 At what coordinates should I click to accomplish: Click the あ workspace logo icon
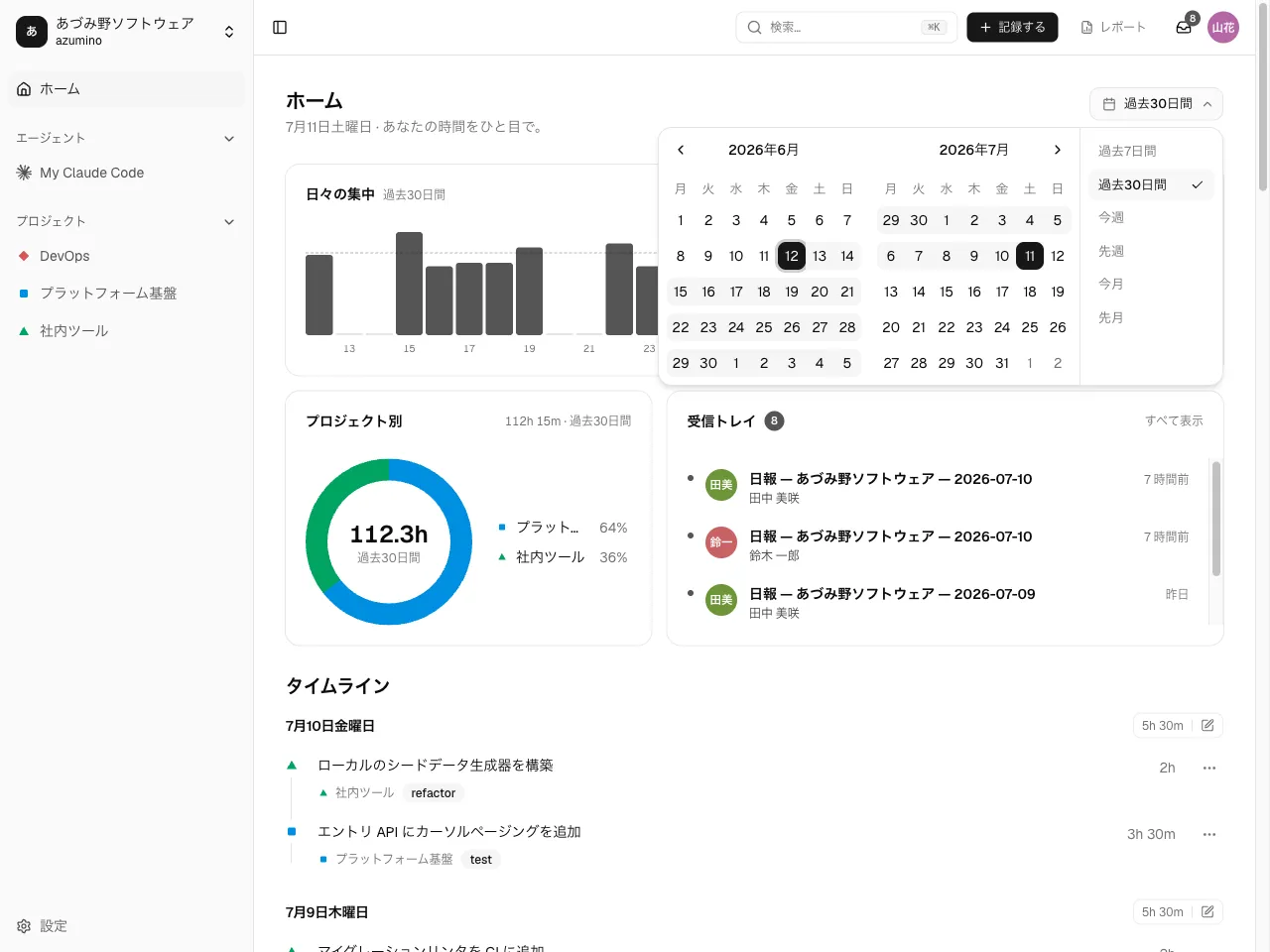point(32,32)
